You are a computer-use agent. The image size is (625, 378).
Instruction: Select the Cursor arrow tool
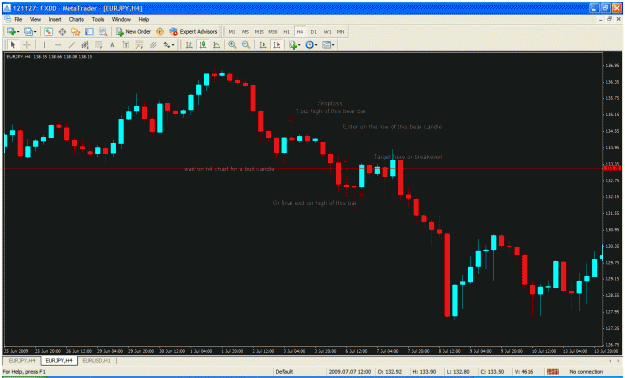13,45
